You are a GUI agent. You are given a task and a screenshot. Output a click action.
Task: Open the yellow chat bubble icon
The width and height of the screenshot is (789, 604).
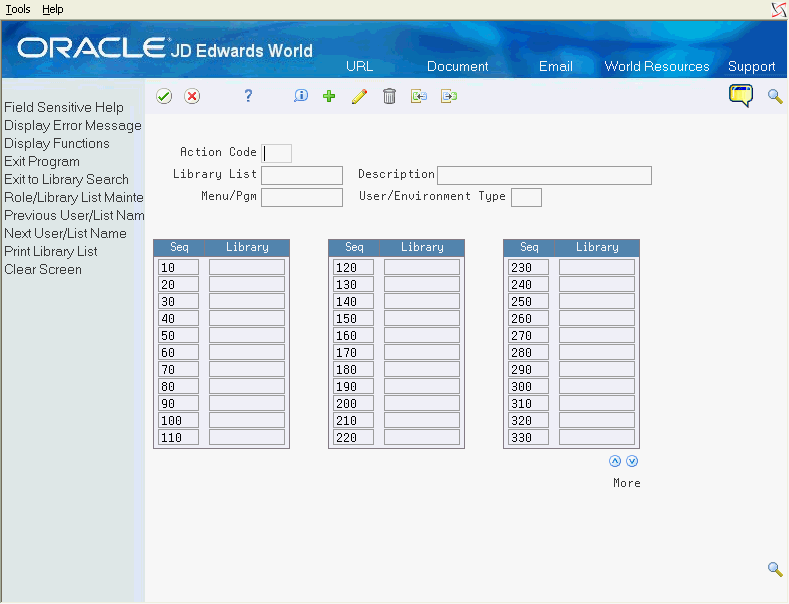click(741, 96)
